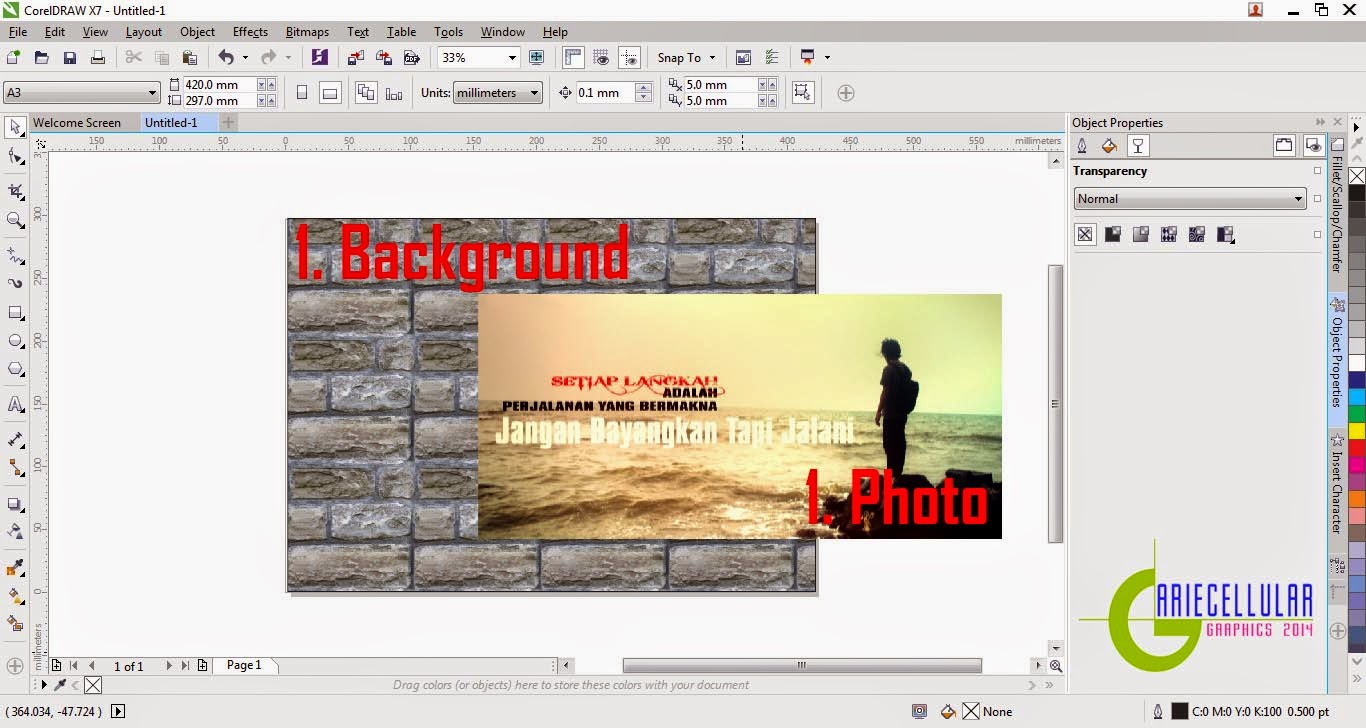Toggle the Transparency tab wineglass icon

point(1137,146)
